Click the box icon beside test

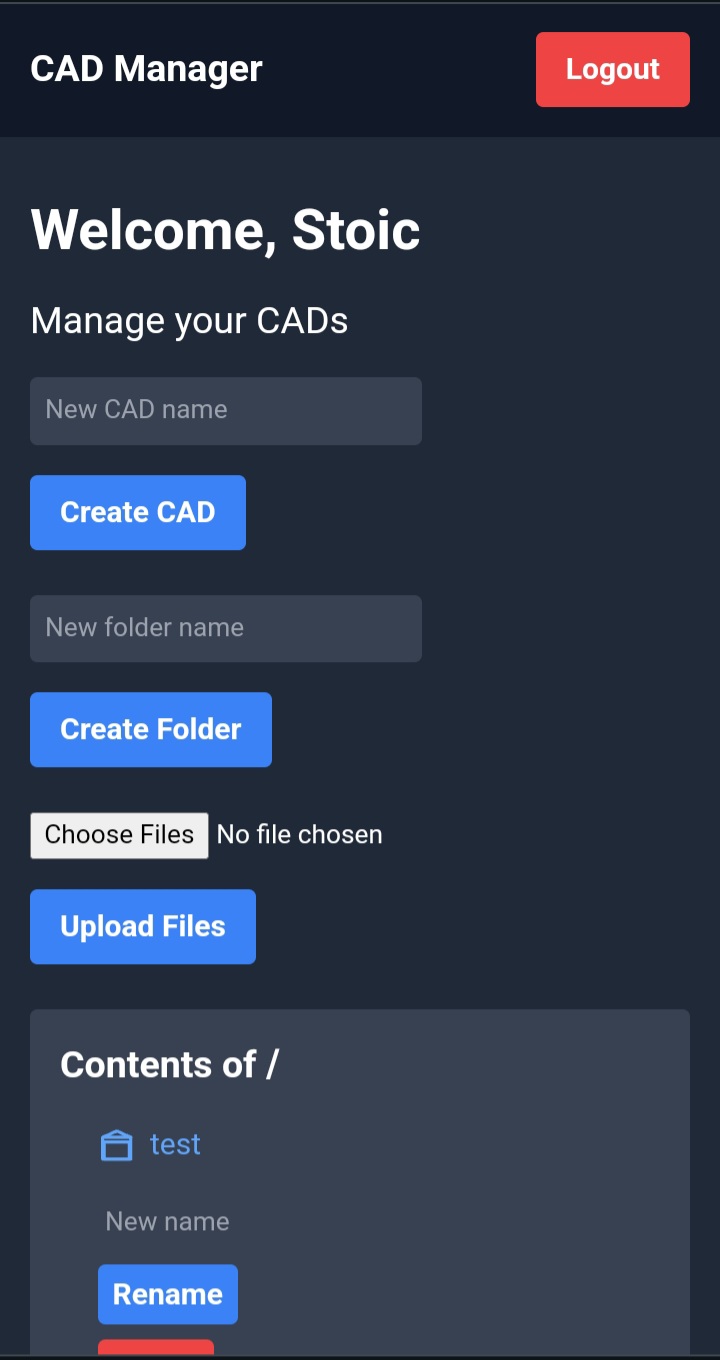(x=117, y=1145)
